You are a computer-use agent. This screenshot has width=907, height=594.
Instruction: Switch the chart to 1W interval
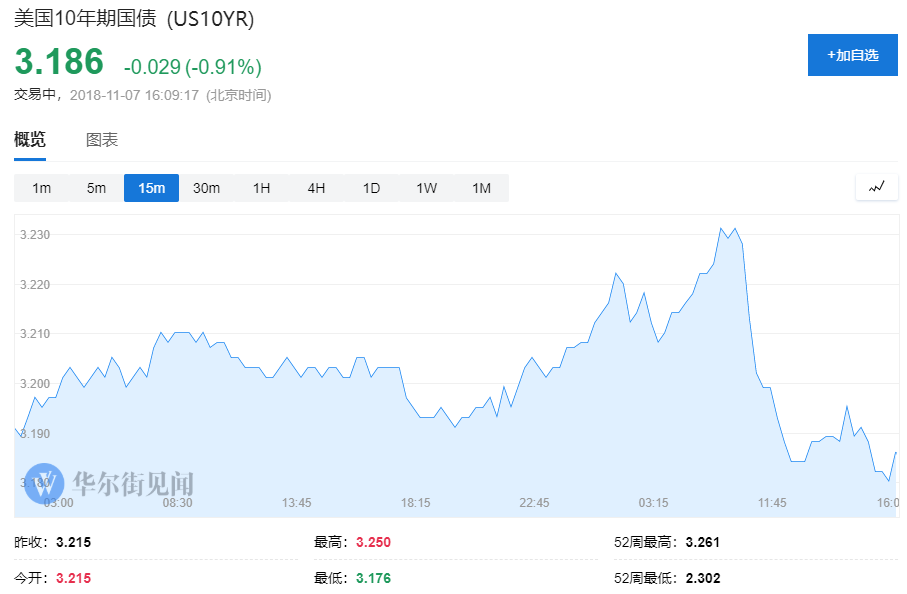pyautogui.click(x=426, y=188)
